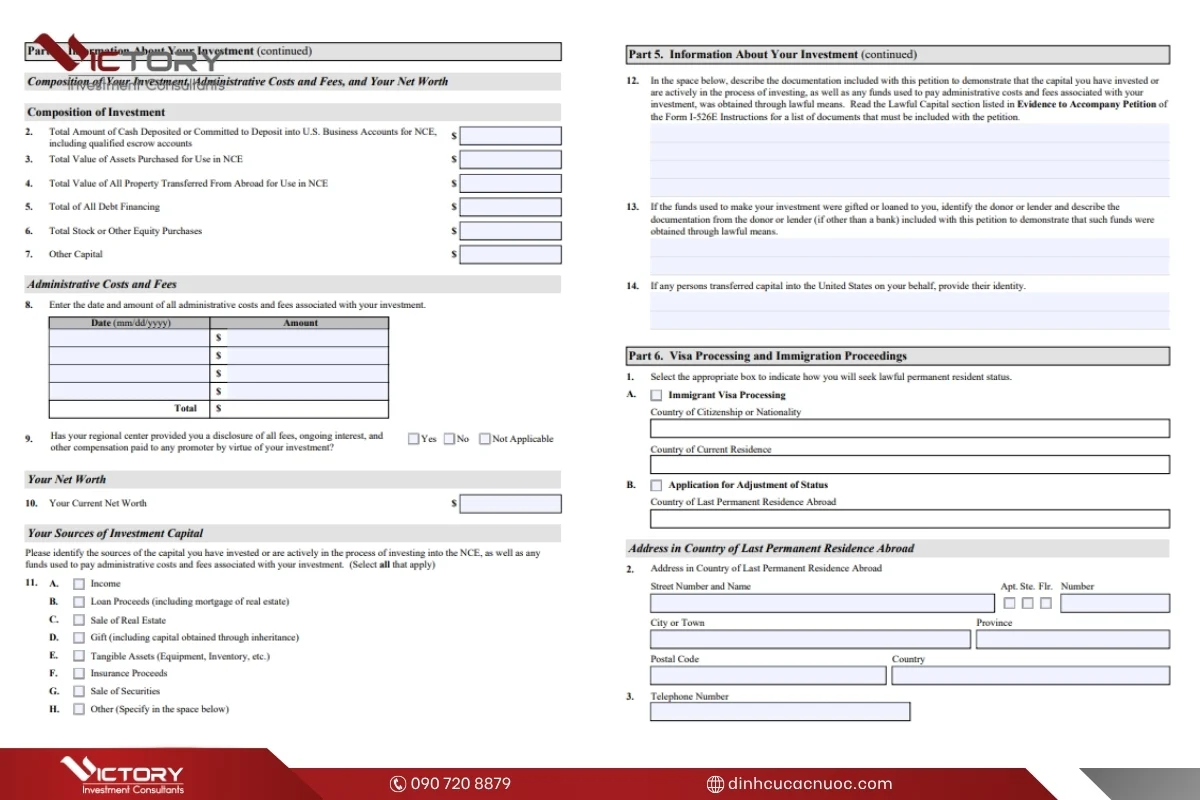This screenshot has width=1200, height=800.
Task: Click the Victory logo in footer
Action: [x=122, y=777]
